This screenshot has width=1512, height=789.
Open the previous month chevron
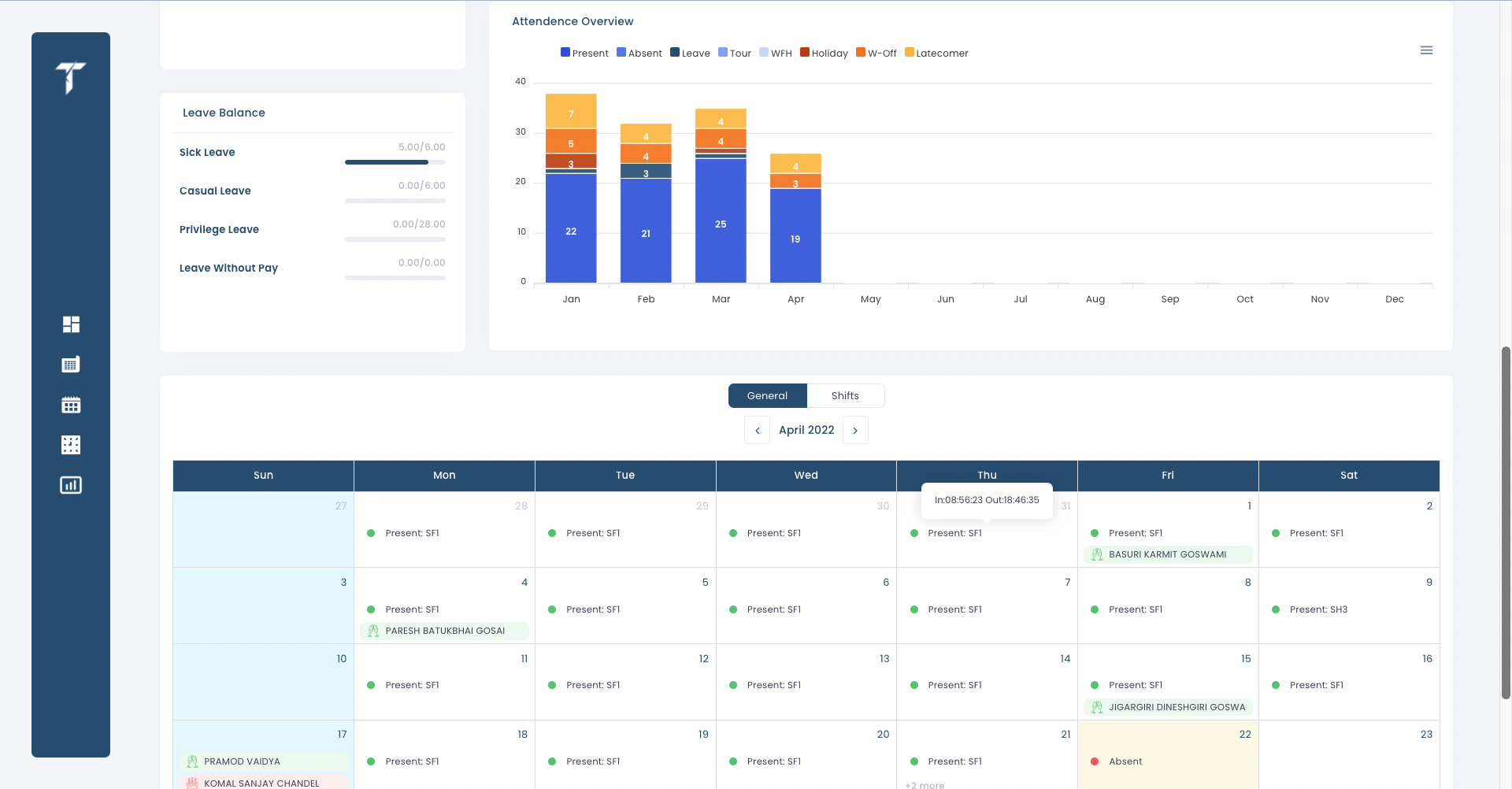757,430
